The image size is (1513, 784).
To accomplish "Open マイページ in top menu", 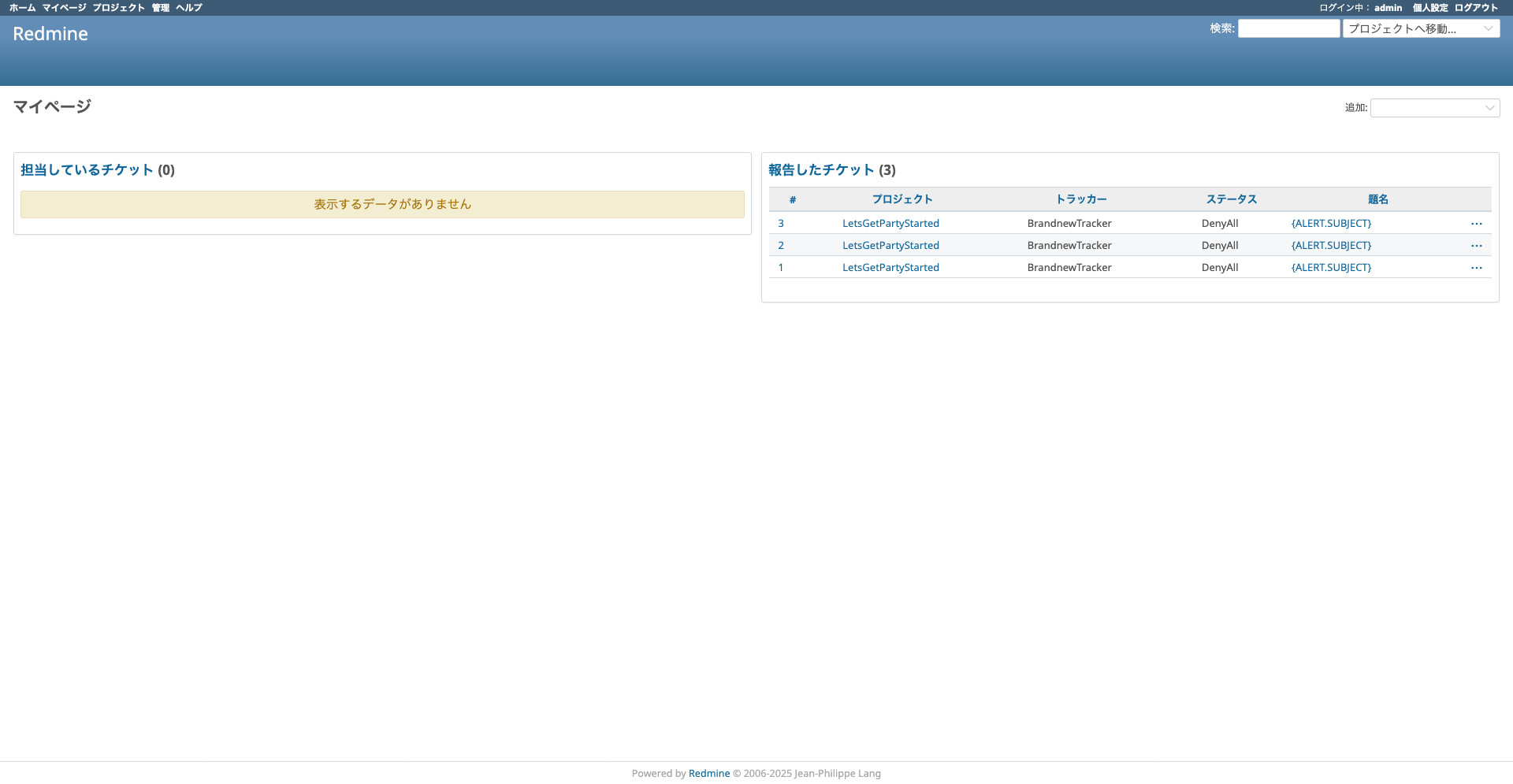I will [x=64, y=8].
